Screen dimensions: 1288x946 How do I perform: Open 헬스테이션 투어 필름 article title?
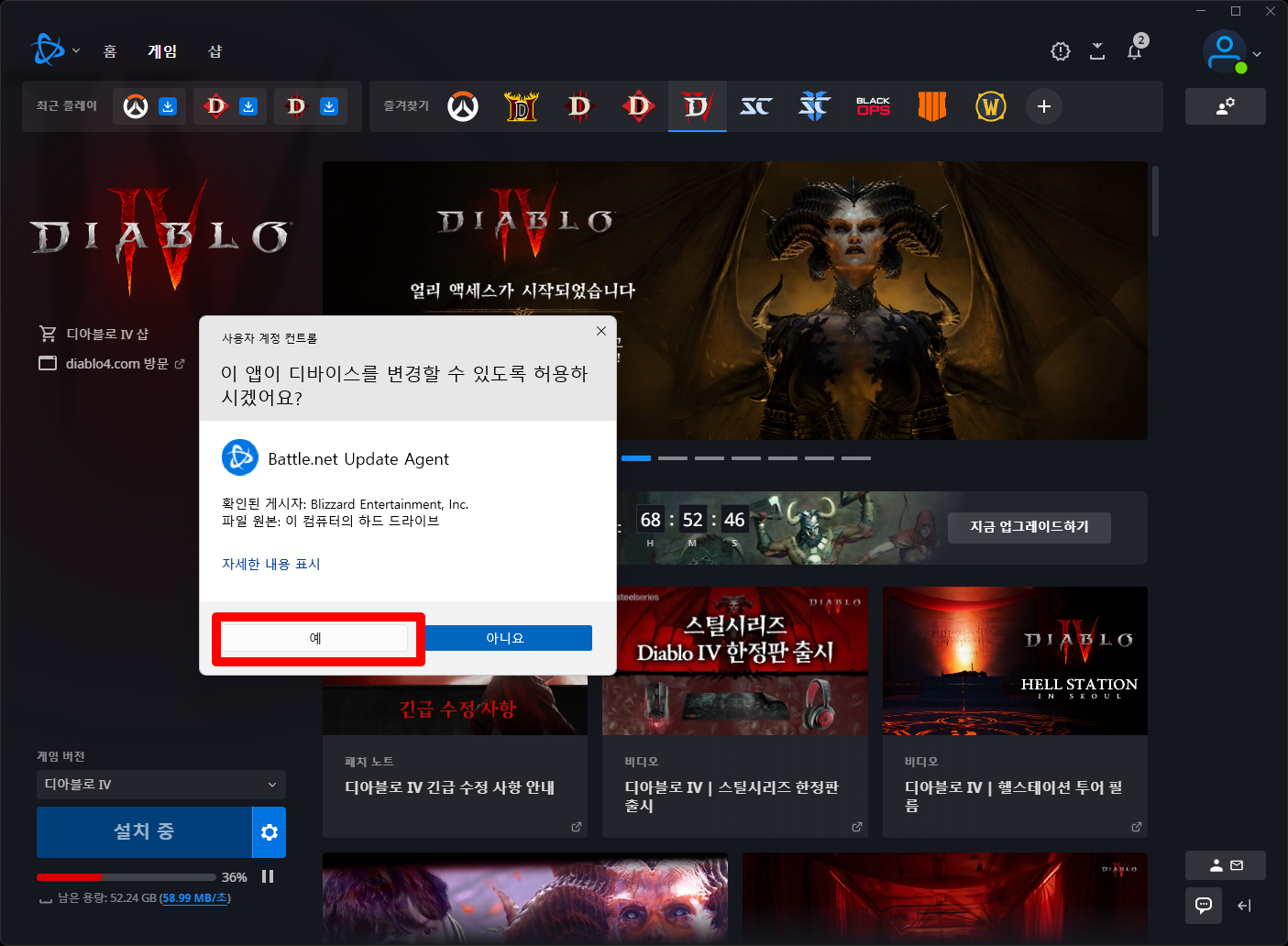(1014, 797)
